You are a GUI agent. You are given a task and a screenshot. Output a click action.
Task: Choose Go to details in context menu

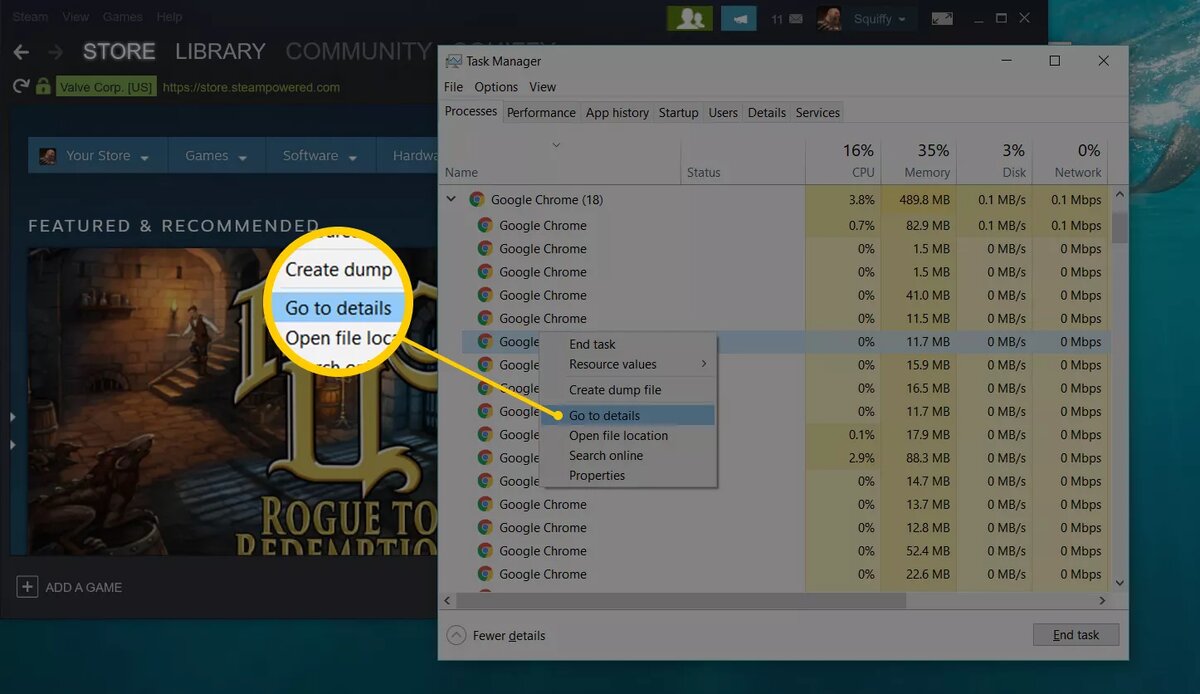pyautogui.click(x=628, y=415)
